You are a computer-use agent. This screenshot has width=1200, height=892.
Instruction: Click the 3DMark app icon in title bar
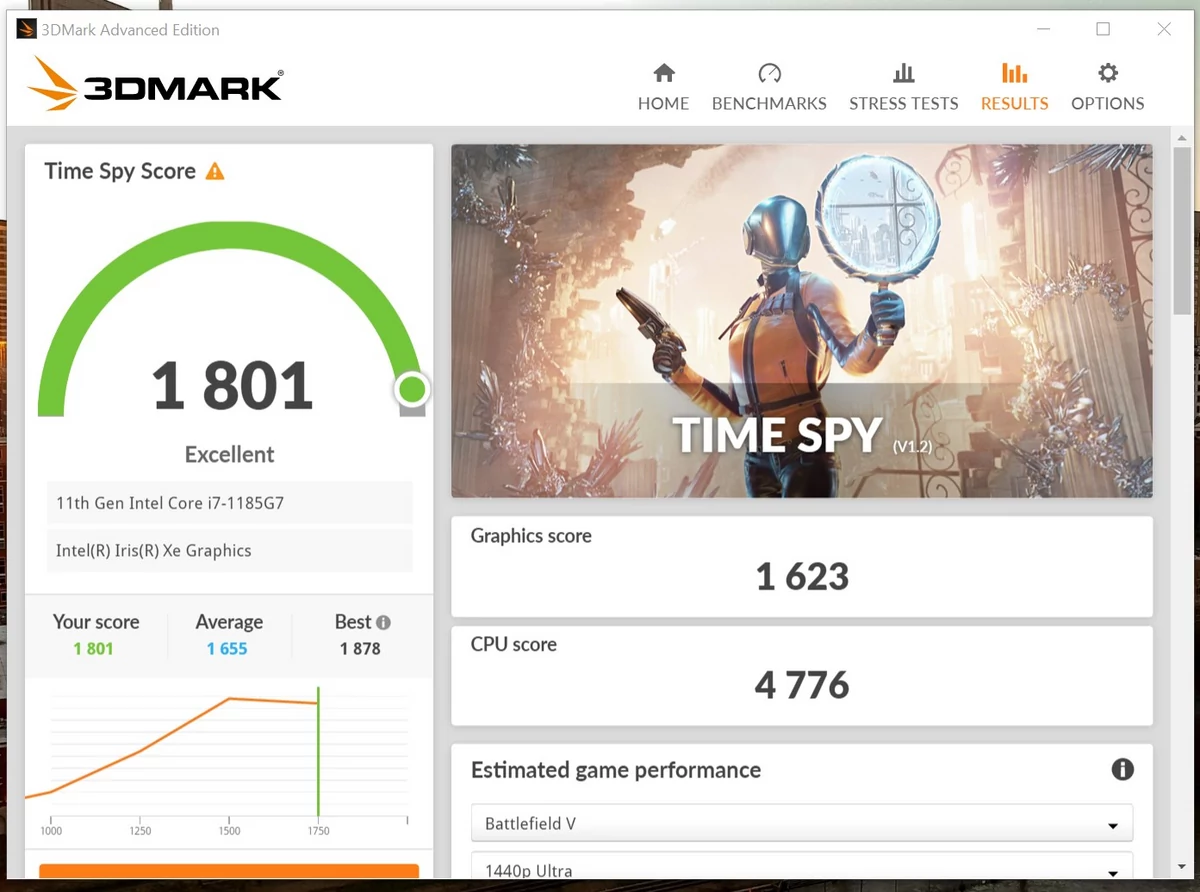[26, 29]
